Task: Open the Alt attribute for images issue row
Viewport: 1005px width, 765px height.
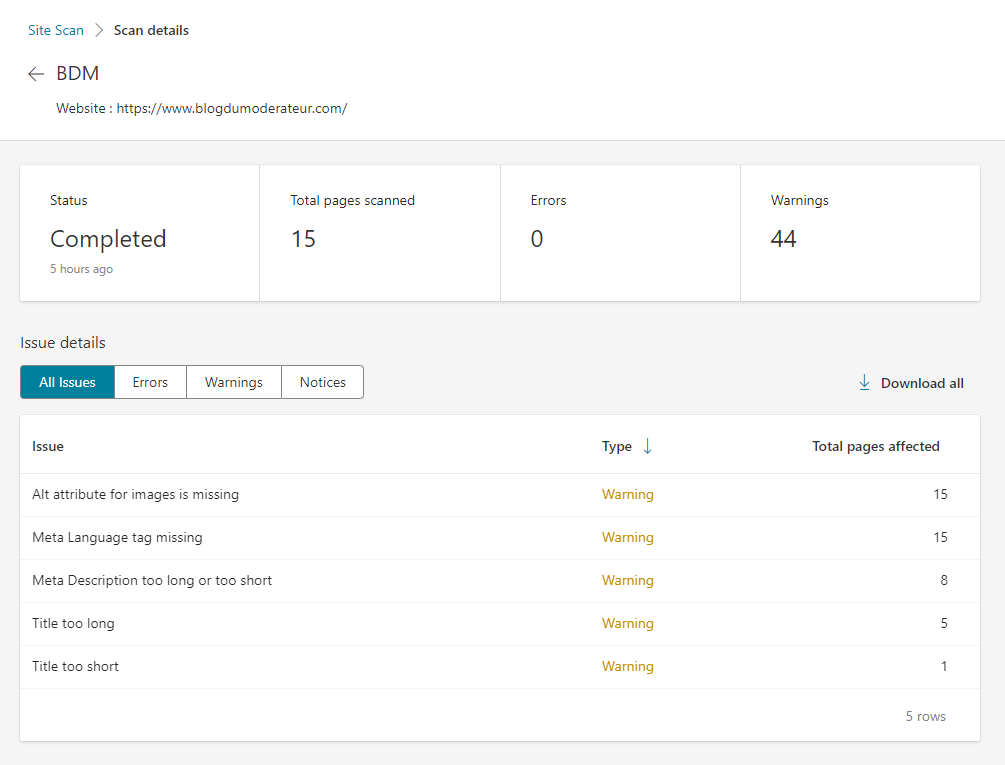Action: (135, 494)
